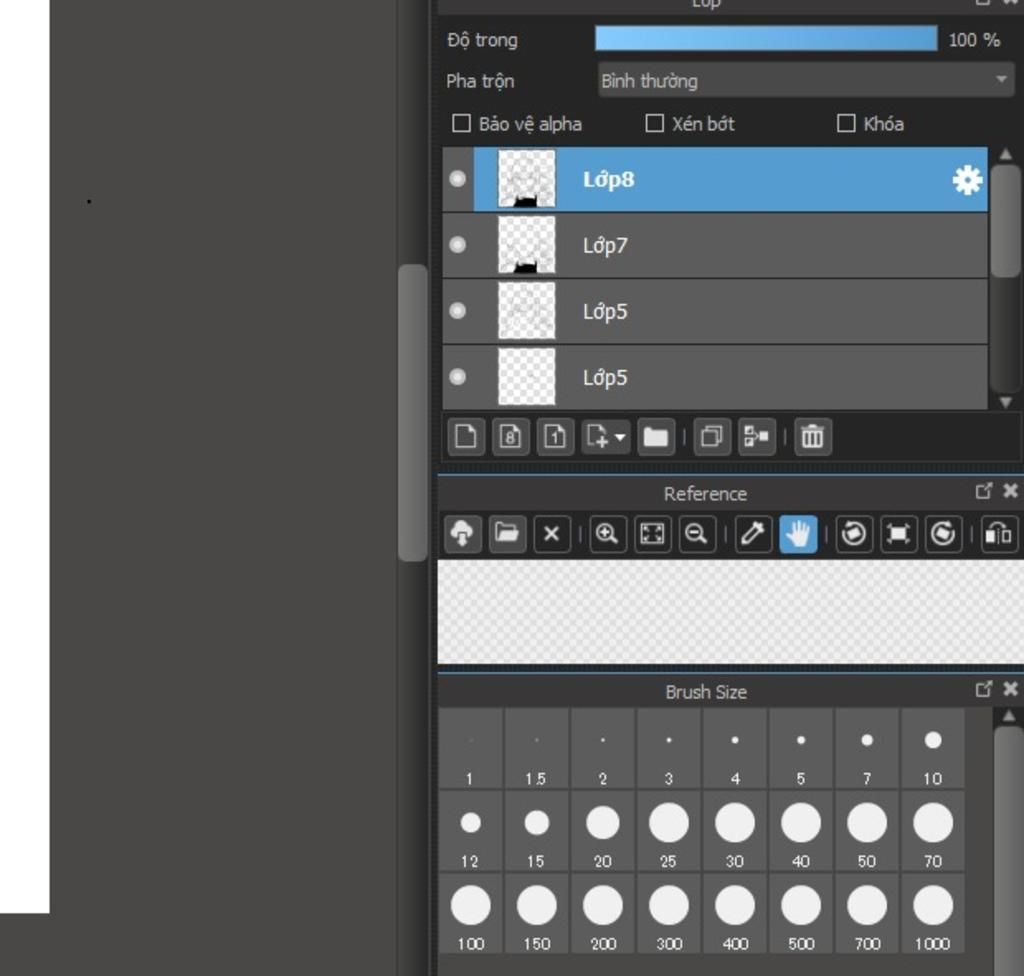Viewport: 1024px width, 976px height.
Task: Set brush size to 12
Action: [x=470, y=831]
